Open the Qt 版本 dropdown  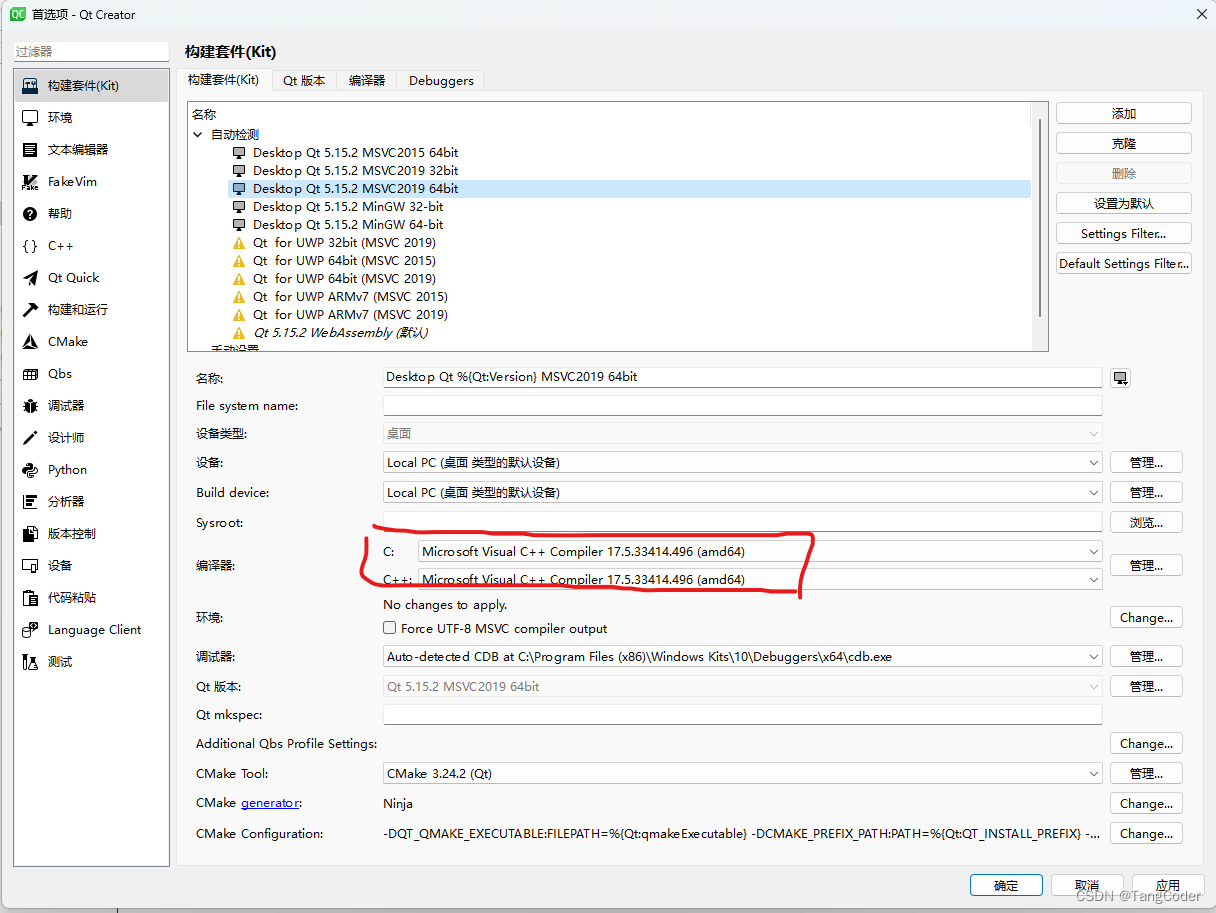click(x=743, y=687)
